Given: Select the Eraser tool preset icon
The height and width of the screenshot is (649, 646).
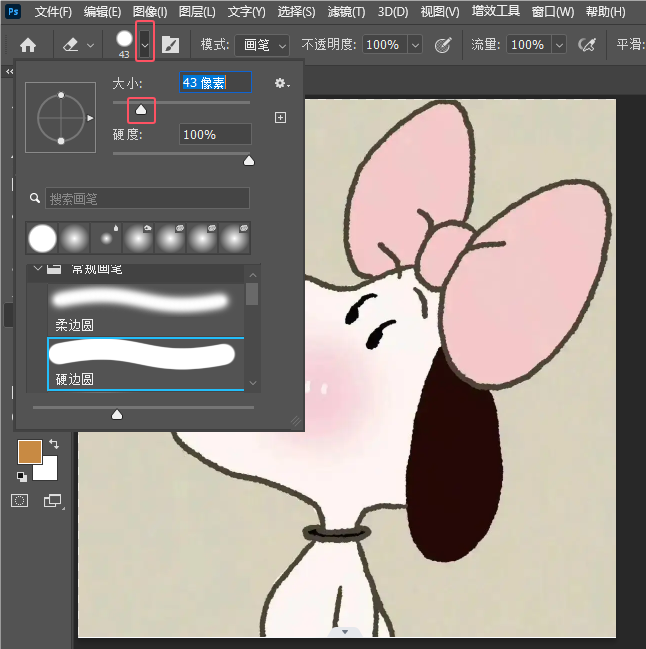Looking at the screenshot, I should 71,45.
